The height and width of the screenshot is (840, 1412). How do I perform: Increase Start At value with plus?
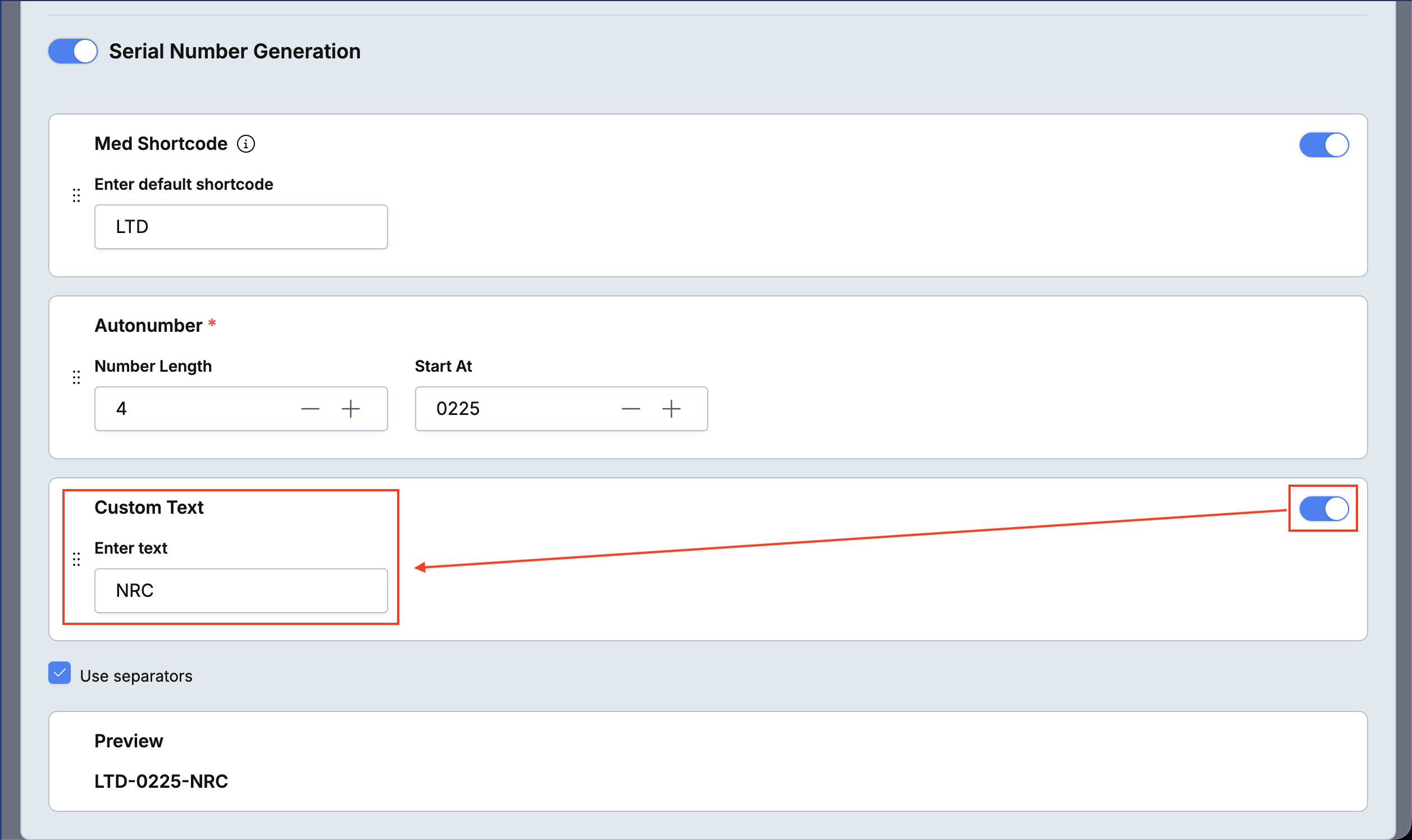click(672, 409)
